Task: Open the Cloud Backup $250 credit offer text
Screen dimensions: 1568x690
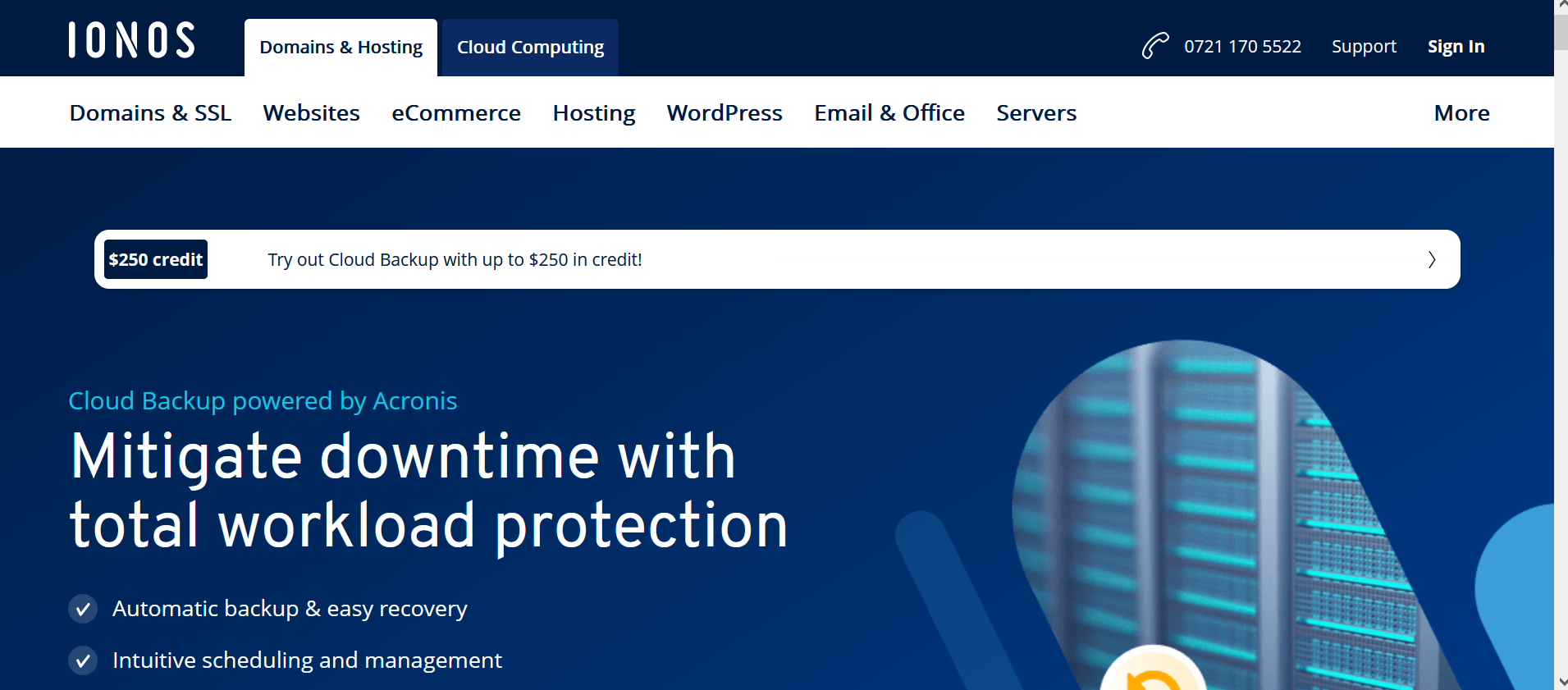Action: point(455,260)
